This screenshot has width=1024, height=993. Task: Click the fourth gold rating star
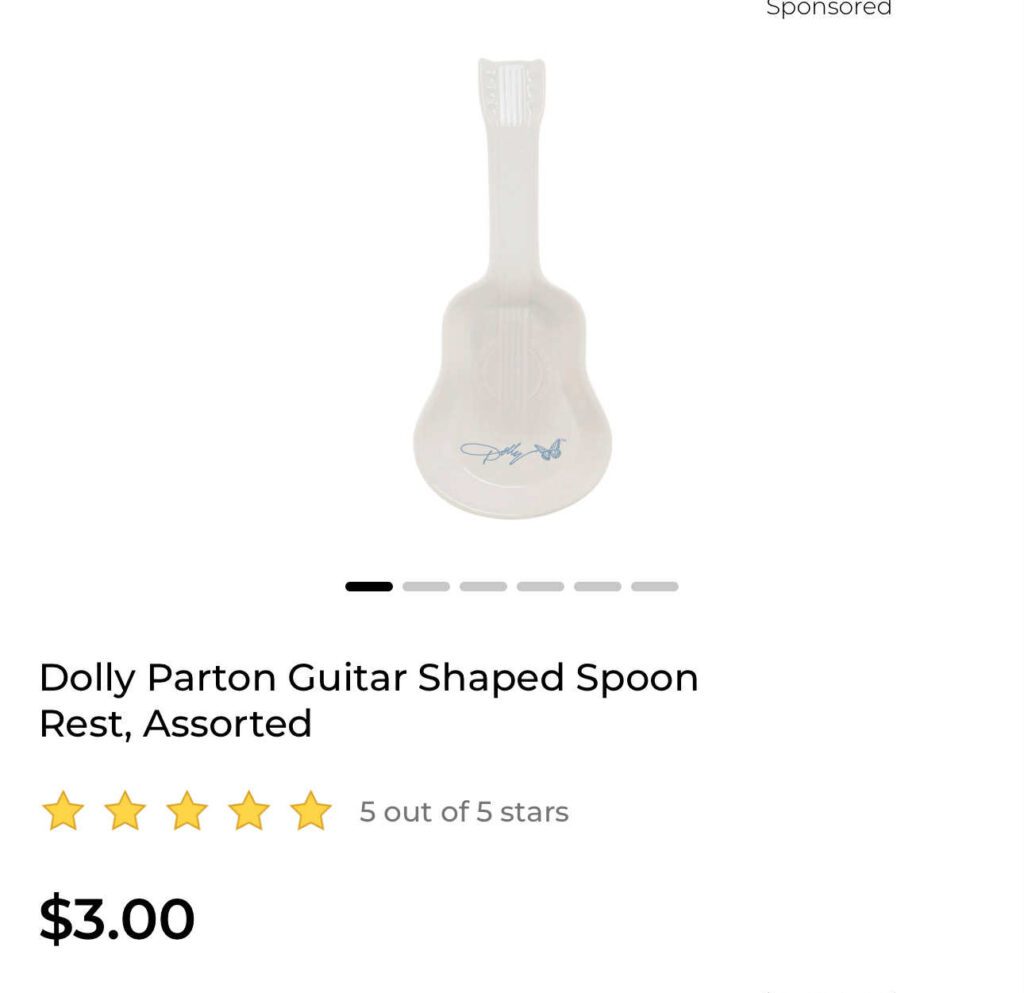[249, 811]
